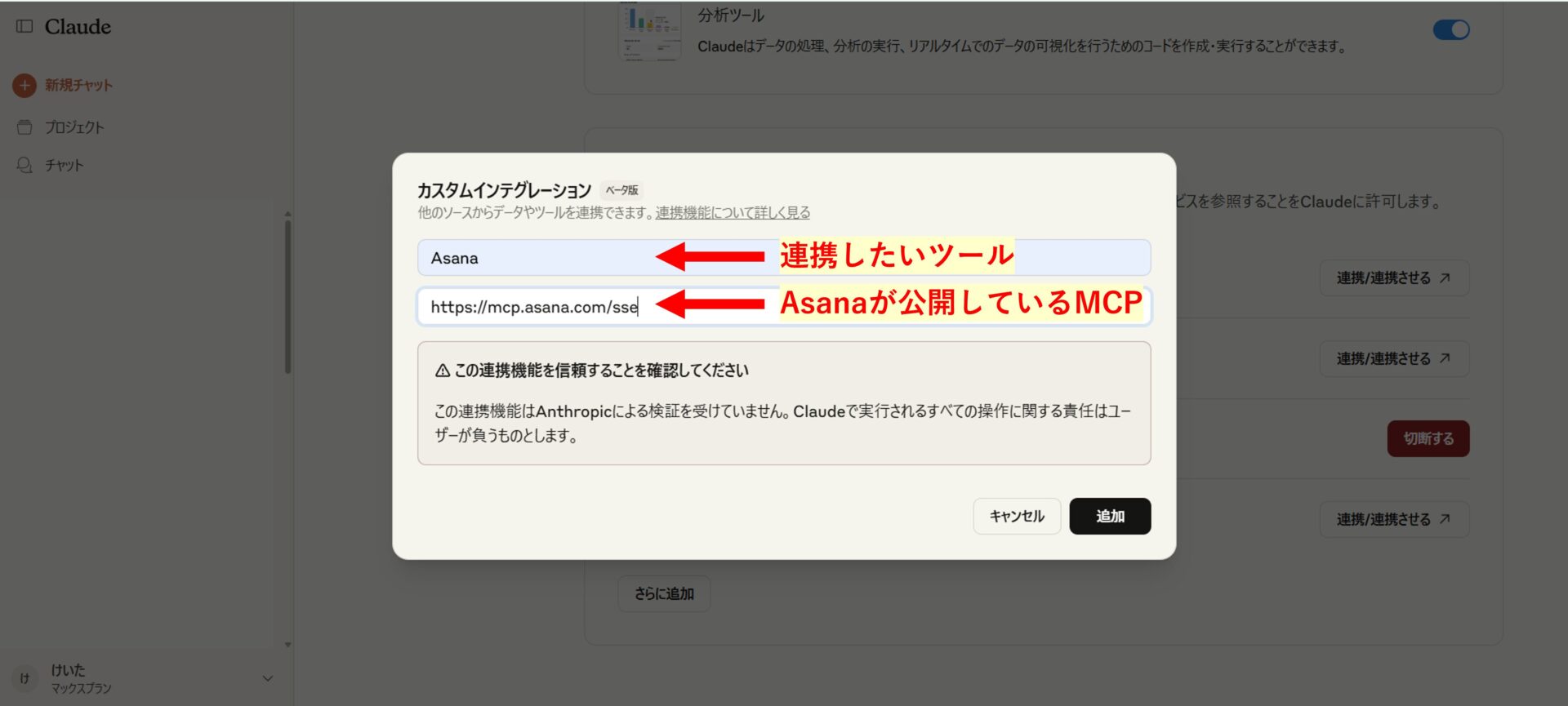Click the カスタムインテグレーション dialog title
This screenshot has height=706, width=1568.
(504, 190)
